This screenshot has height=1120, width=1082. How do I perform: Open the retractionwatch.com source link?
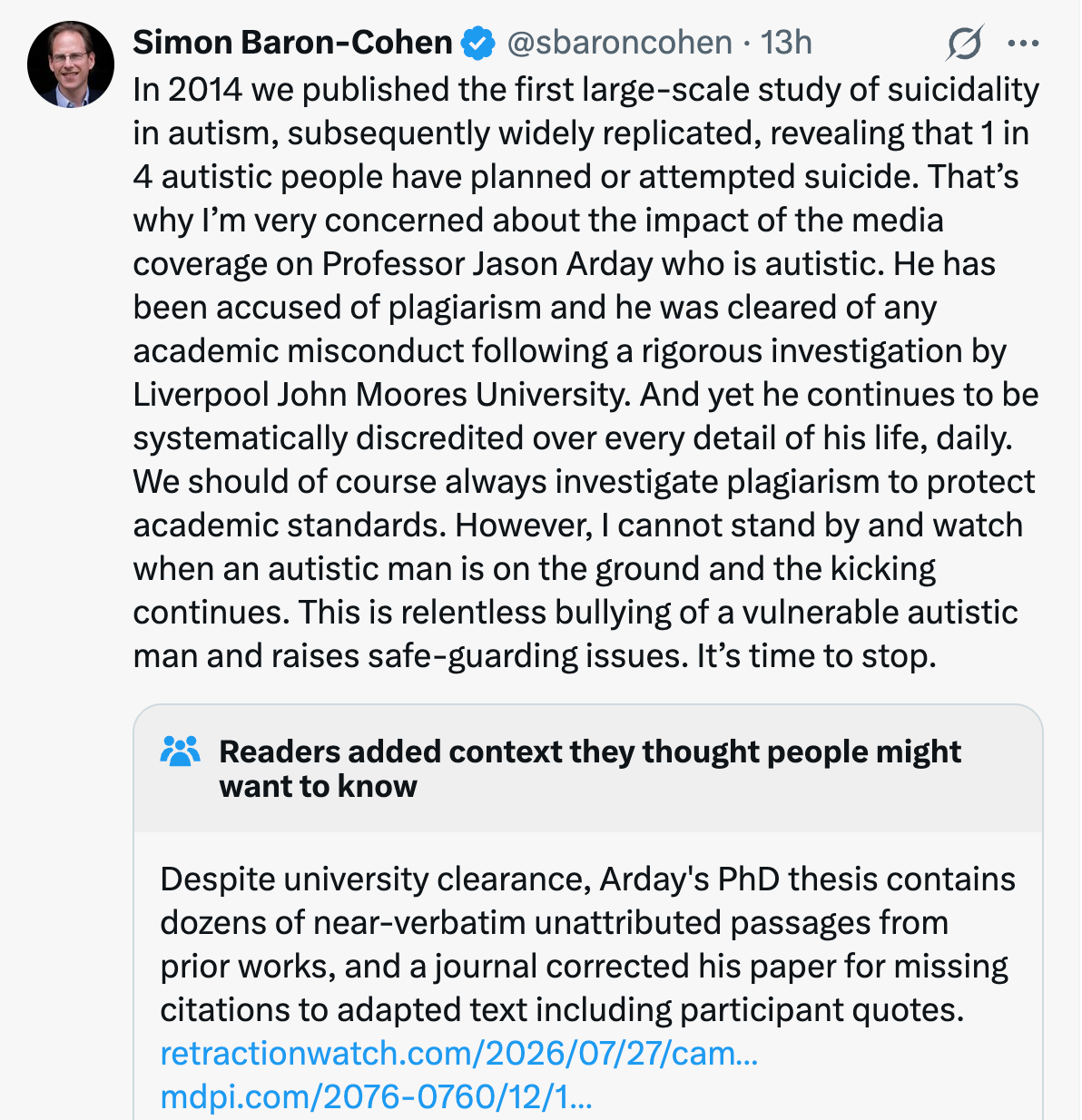pyautogui.click(x=459, y=1054)
